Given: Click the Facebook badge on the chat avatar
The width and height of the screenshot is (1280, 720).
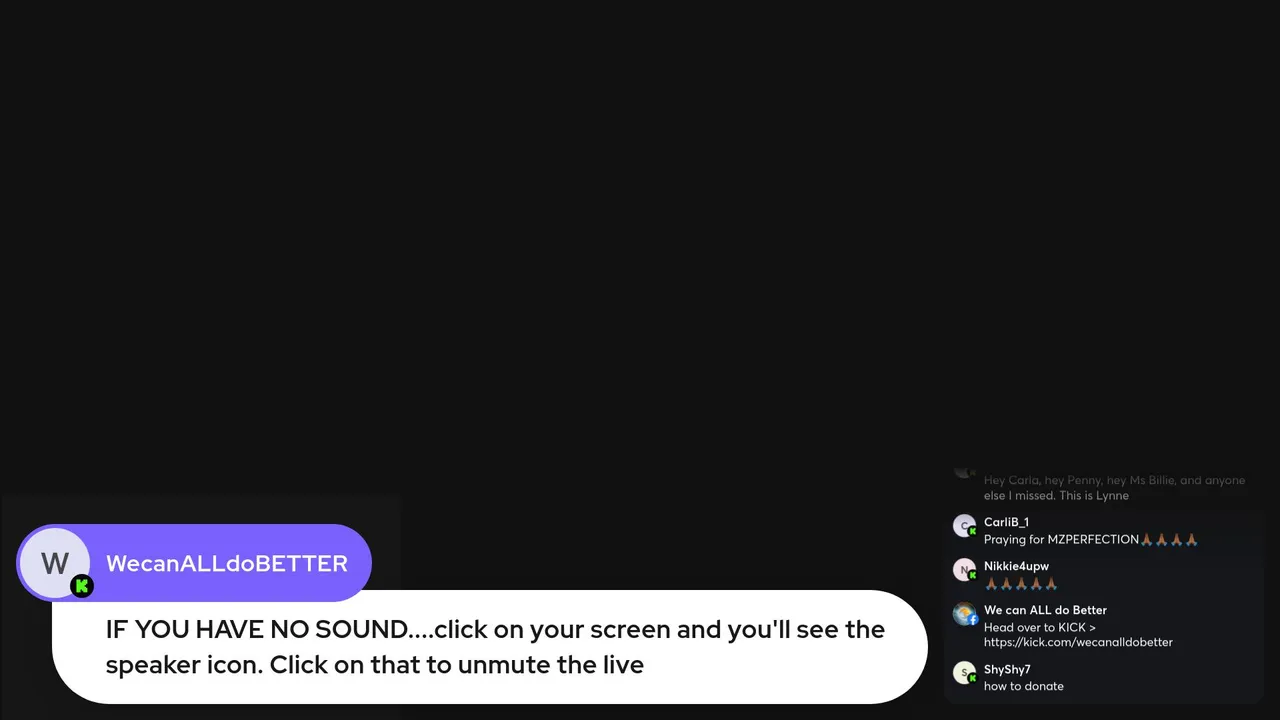Looking at the screenshot, I should tap(973, 621).
